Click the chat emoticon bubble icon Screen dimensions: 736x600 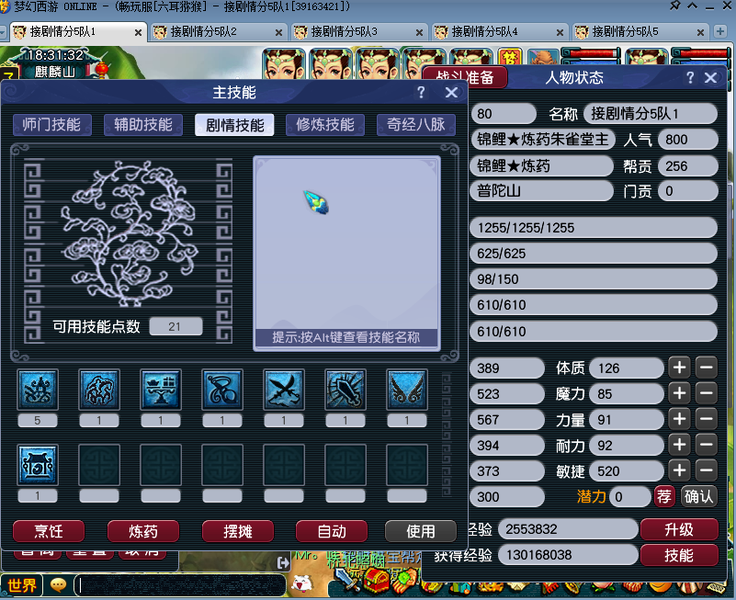coord(58,585)
